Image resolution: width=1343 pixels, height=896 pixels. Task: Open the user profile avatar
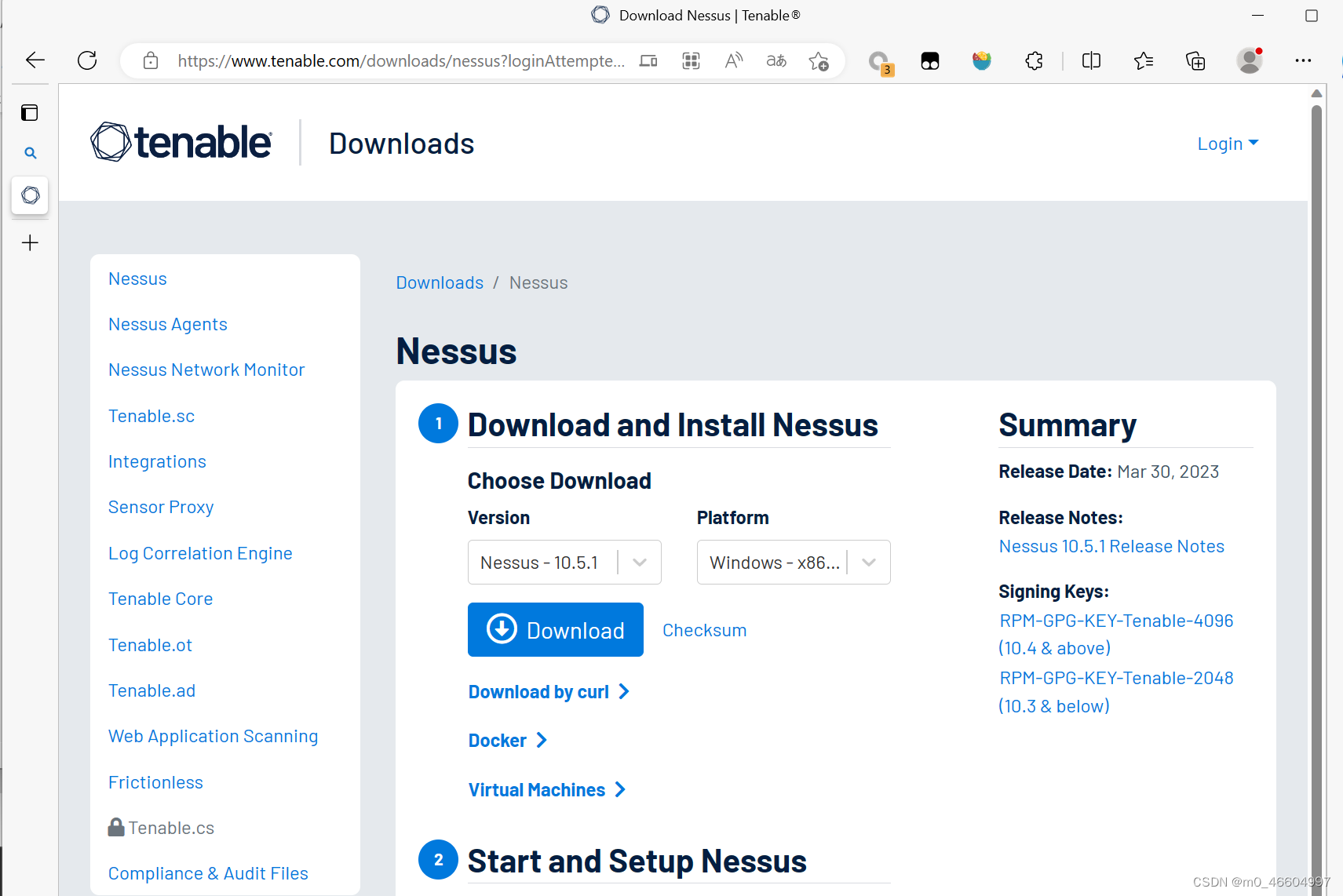[x=1249, y=60]
